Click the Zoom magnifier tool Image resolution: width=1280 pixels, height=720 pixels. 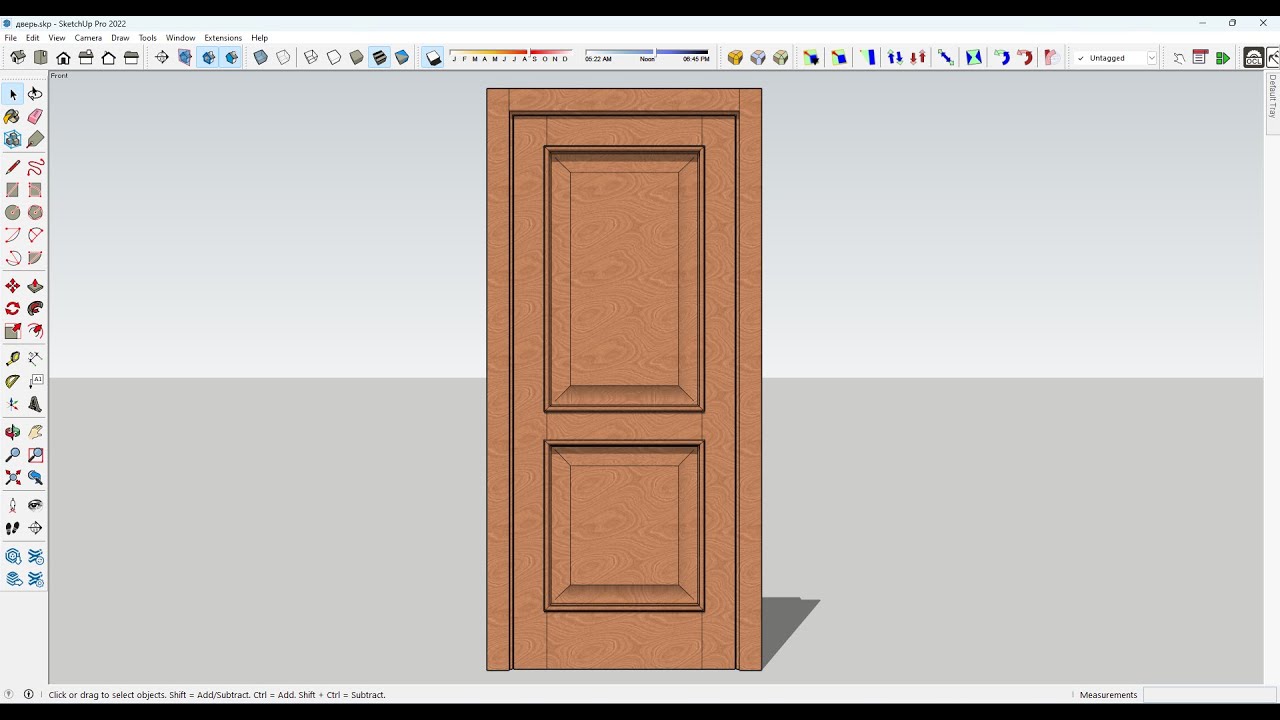pyautogui.click(x=13, y=455)
